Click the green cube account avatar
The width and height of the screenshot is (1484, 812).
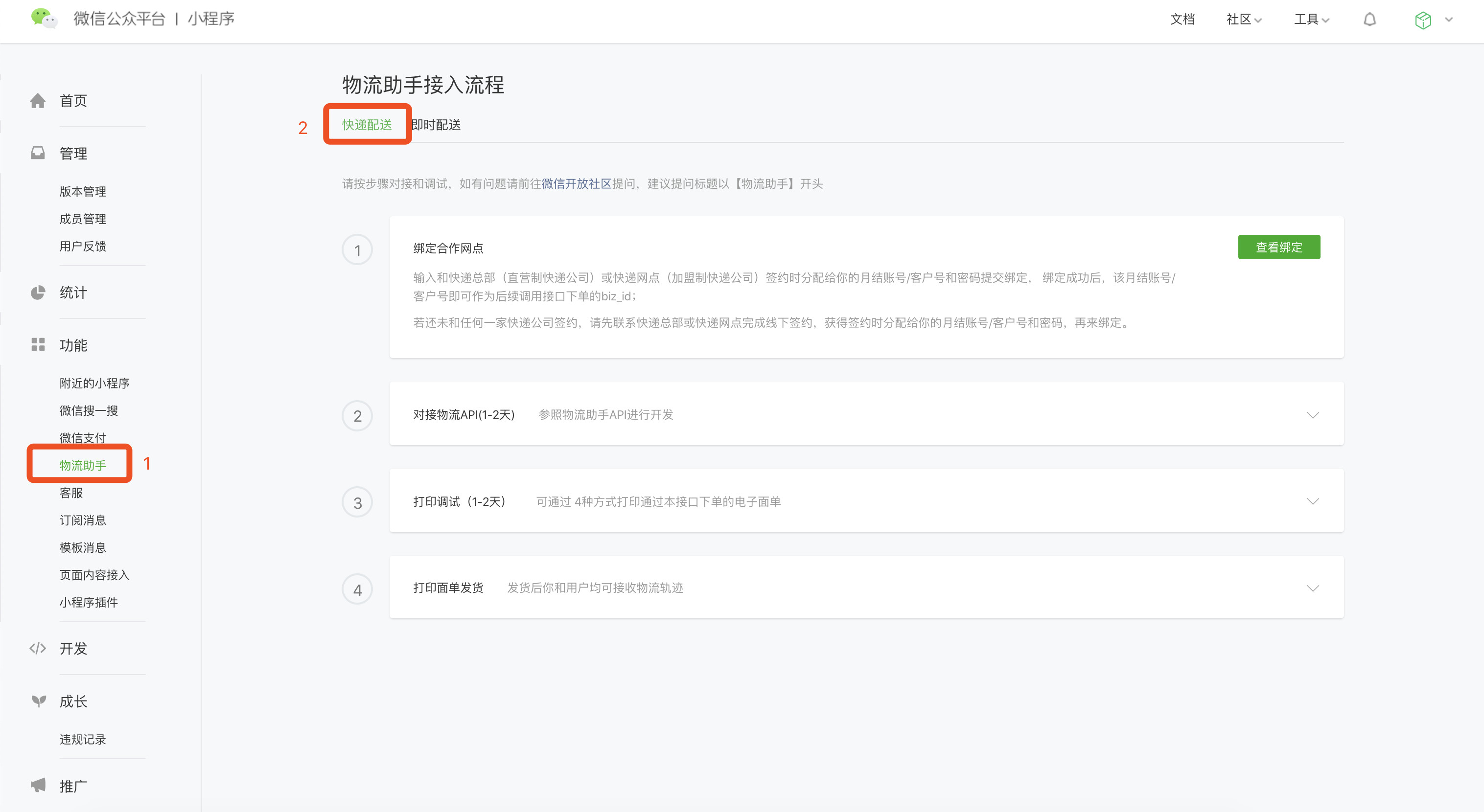[1422, 20]
